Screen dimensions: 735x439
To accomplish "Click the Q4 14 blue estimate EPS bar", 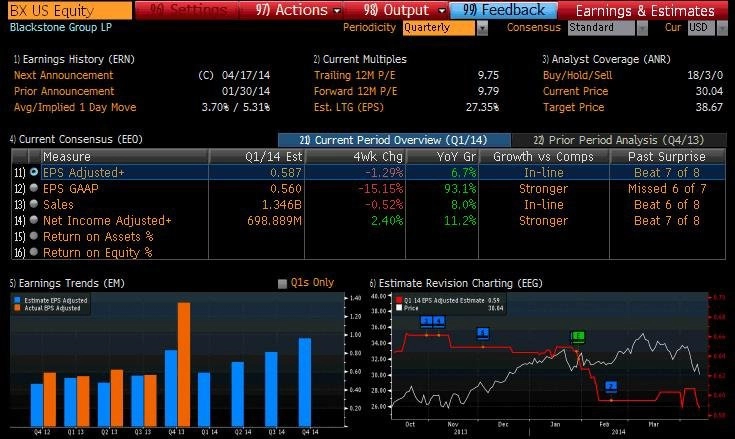I will click(x=305, y=382).
